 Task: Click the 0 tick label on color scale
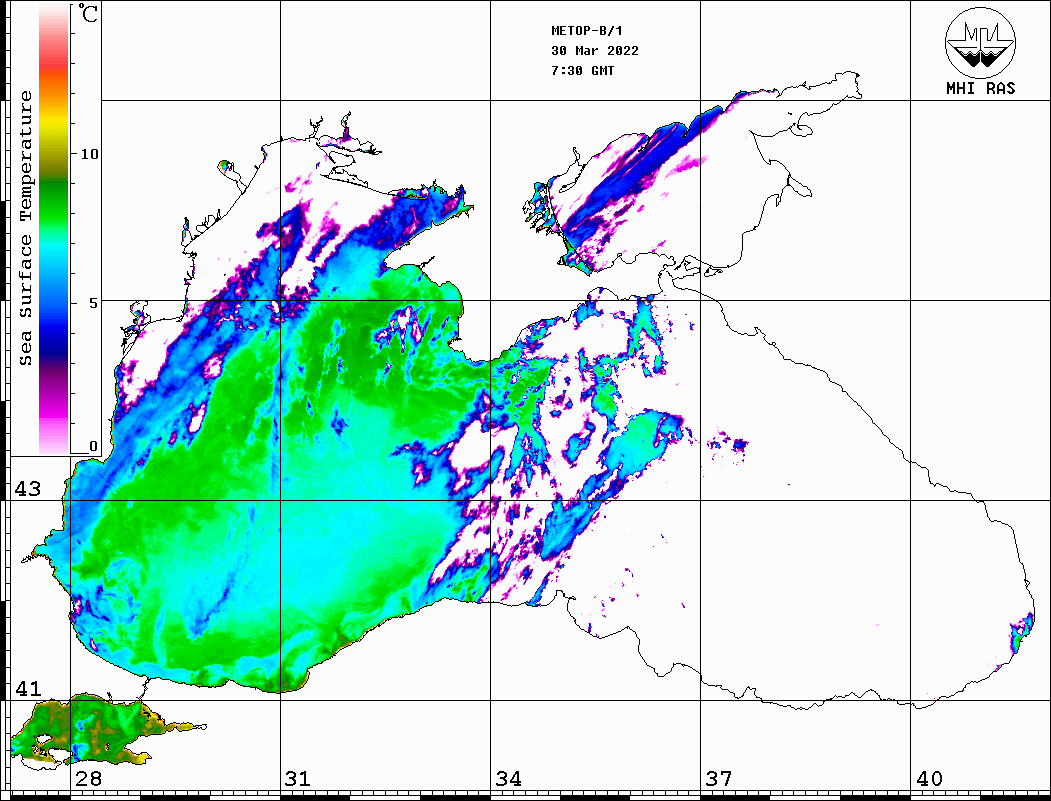(x=93, y=446)
